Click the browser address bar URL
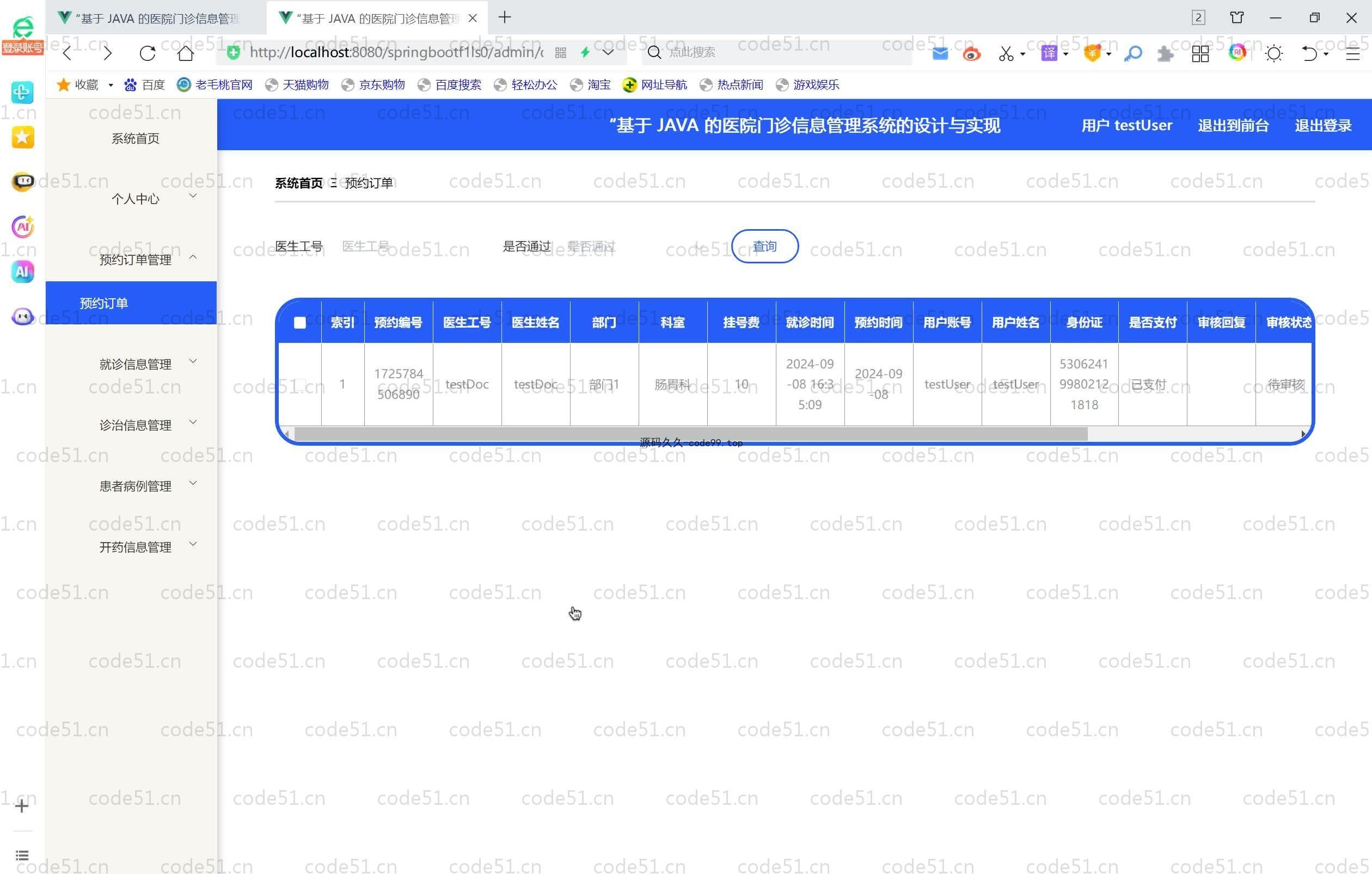1372x874 pixels. tap(396, 52)
